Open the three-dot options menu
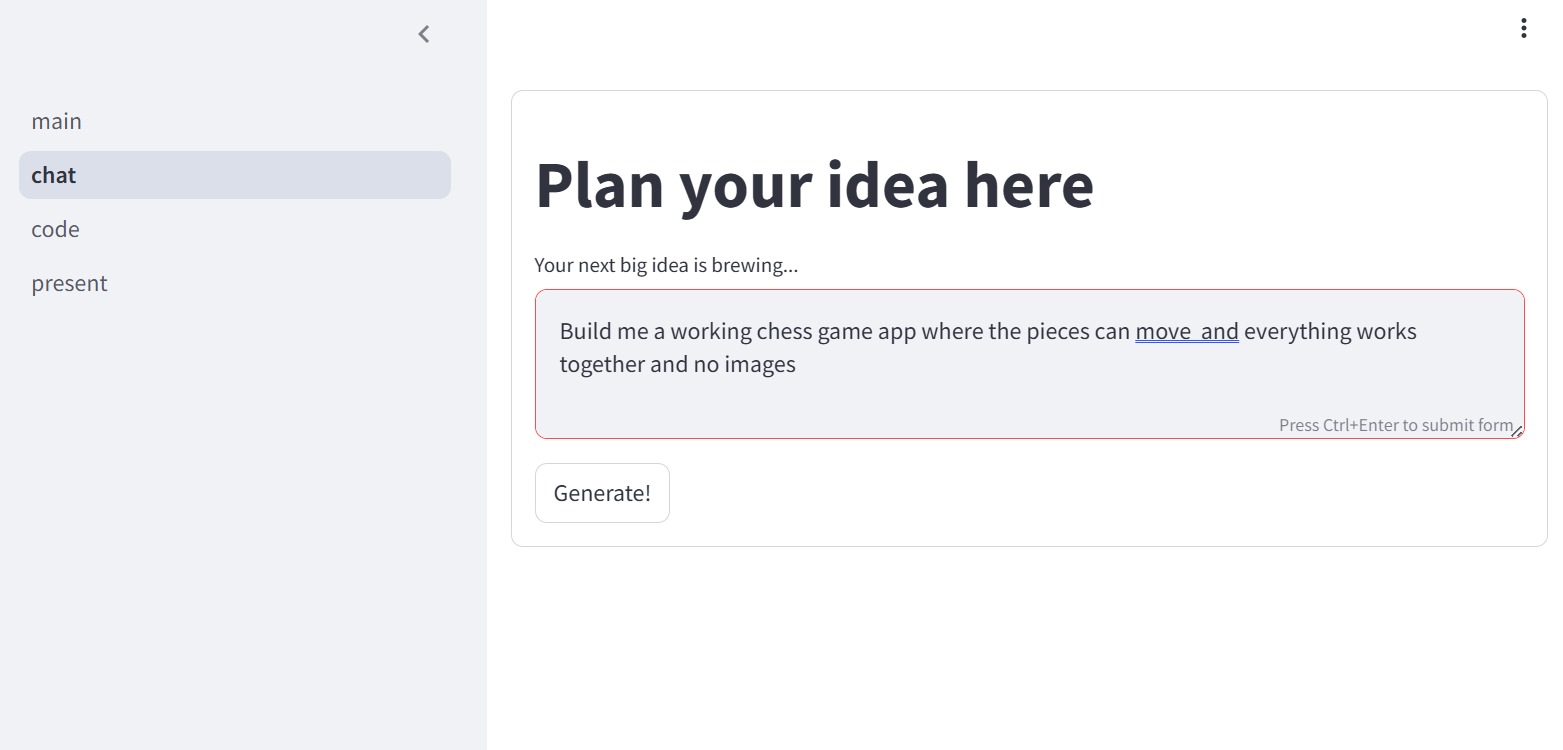 1523,28
